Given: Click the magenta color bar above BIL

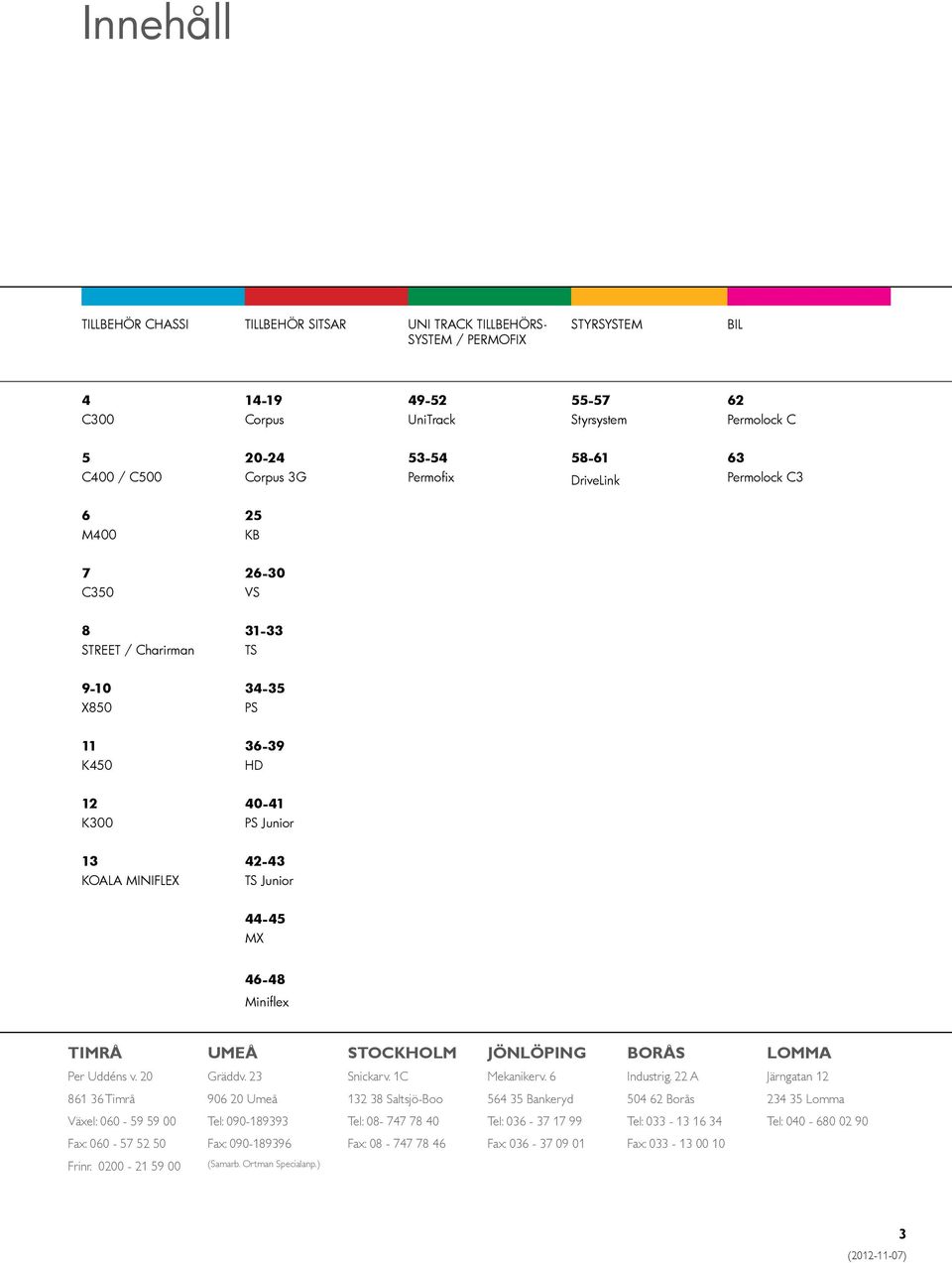Looking at the screenshot, I should click(809, 297).
